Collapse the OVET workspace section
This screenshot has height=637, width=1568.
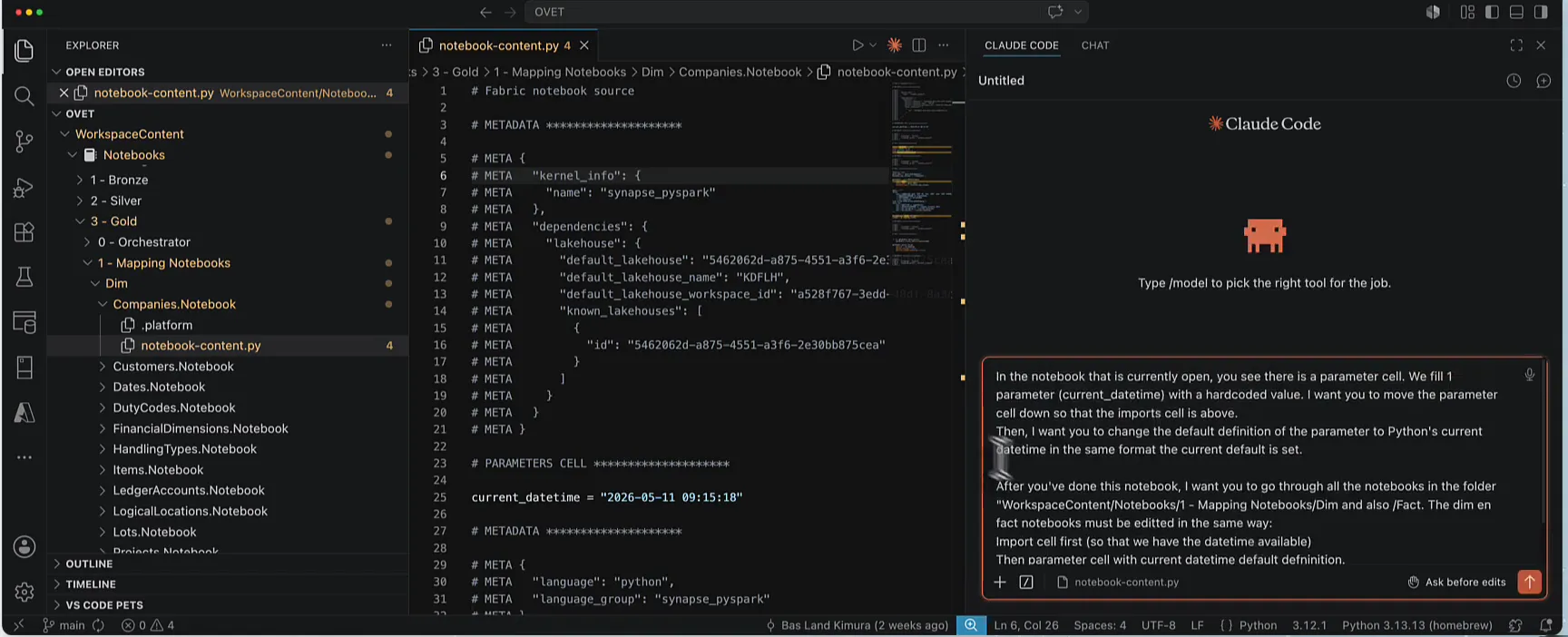point(56,113)
